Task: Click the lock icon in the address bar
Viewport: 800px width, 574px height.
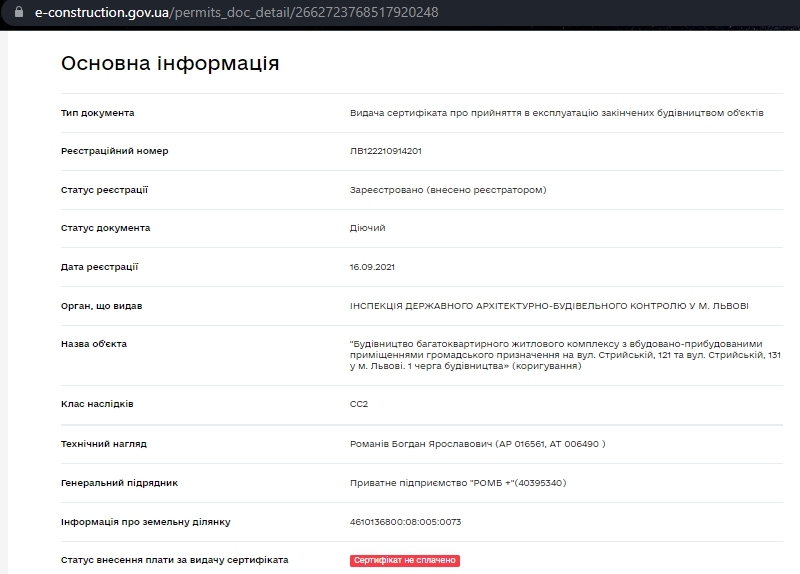Action: click(x=19, y=12)
